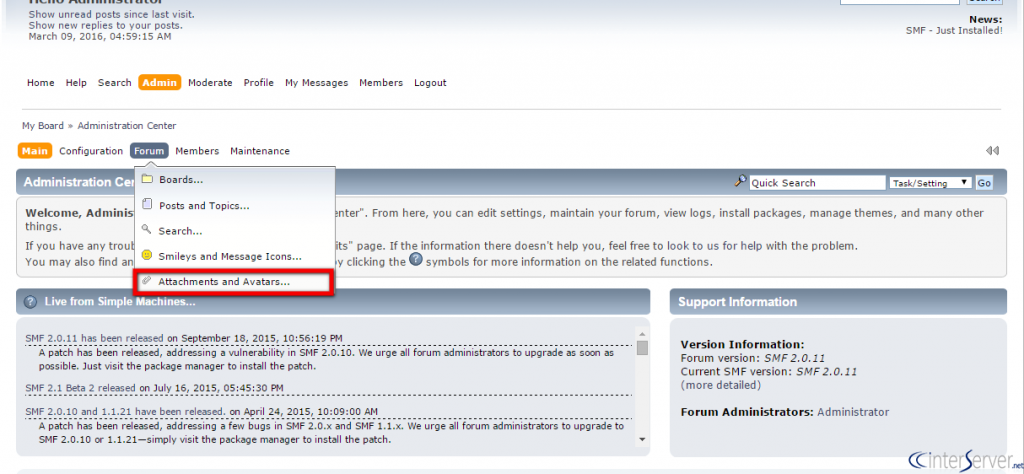The height and width of the screenshot is (474, 1024).
Task: Click the news scrollbar thumb
Action: click(642, 347)
